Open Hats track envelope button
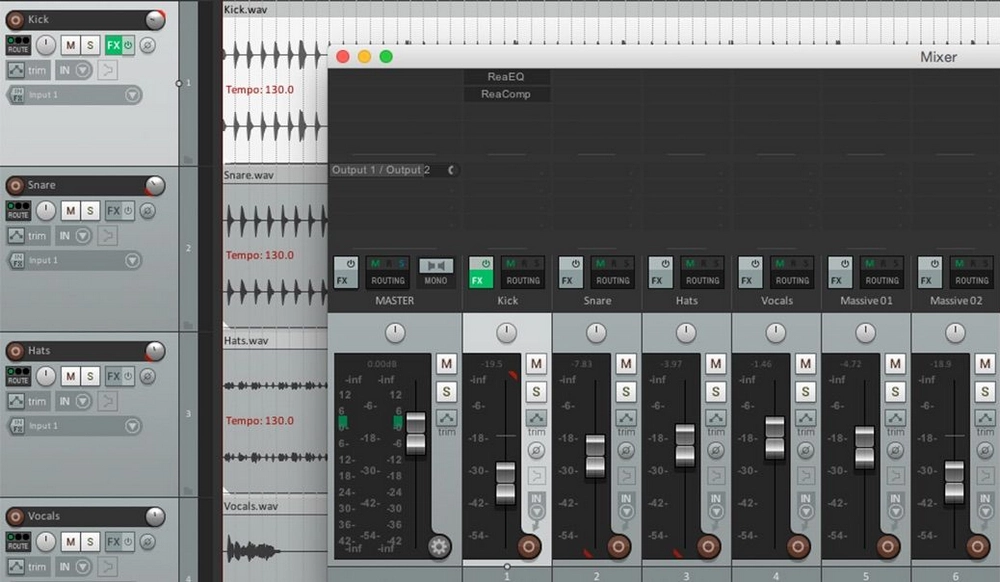 coord(16,401)
